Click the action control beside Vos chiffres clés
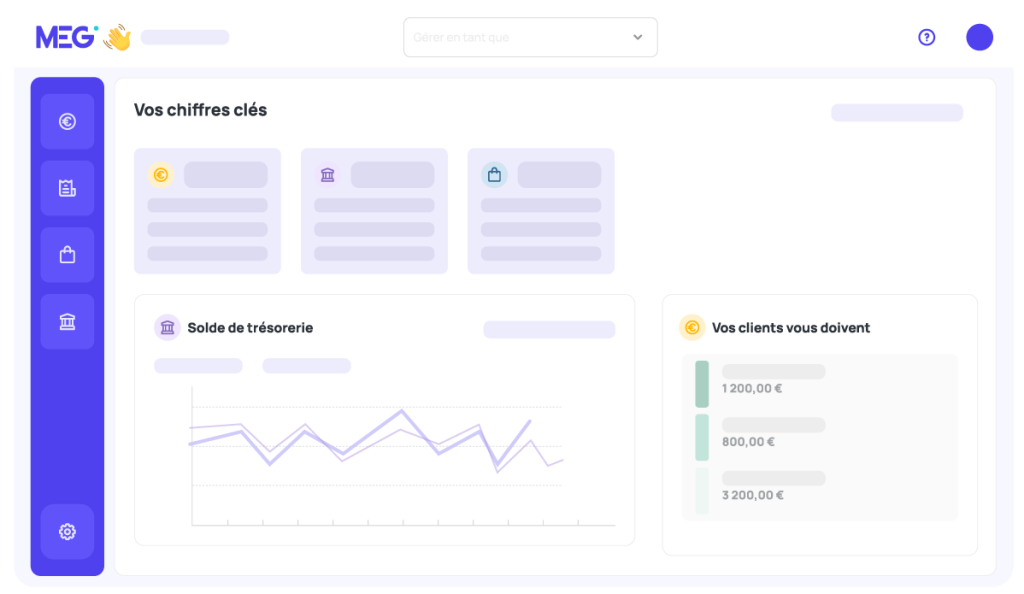 point(896,112)
